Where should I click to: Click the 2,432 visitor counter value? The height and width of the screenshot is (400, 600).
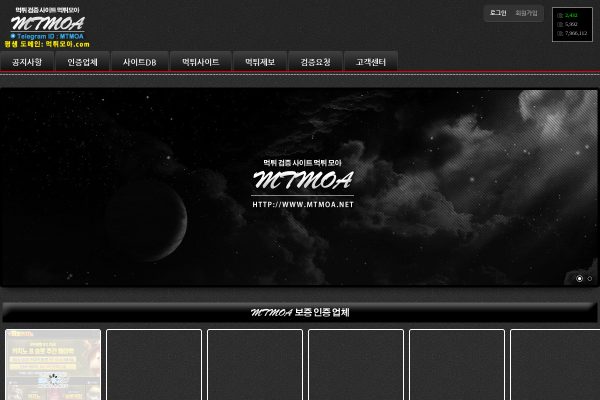tap(571, 15)
